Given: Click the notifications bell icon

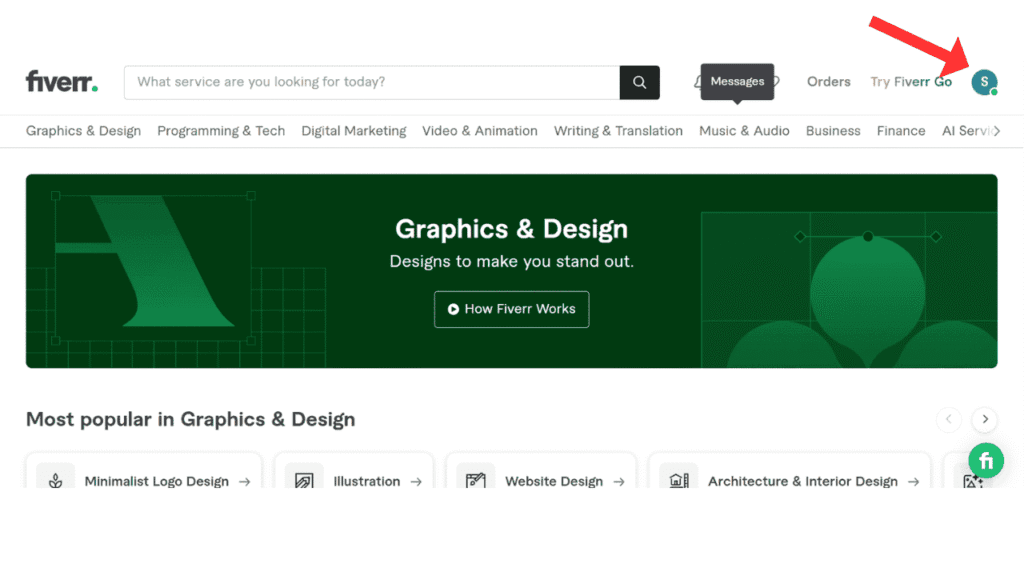Looking at the screenshot, I should coord(697,82).
